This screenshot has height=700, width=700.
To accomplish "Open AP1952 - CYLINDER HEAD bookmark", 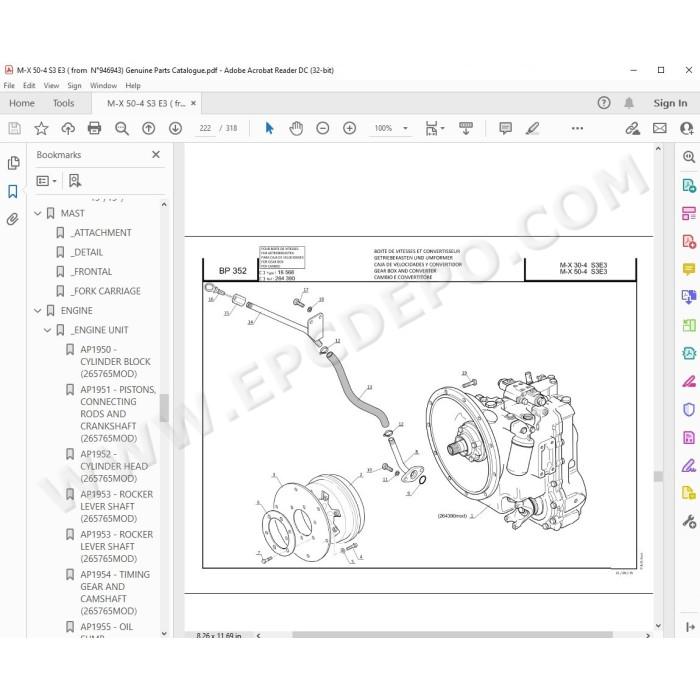I will [114, 466].
